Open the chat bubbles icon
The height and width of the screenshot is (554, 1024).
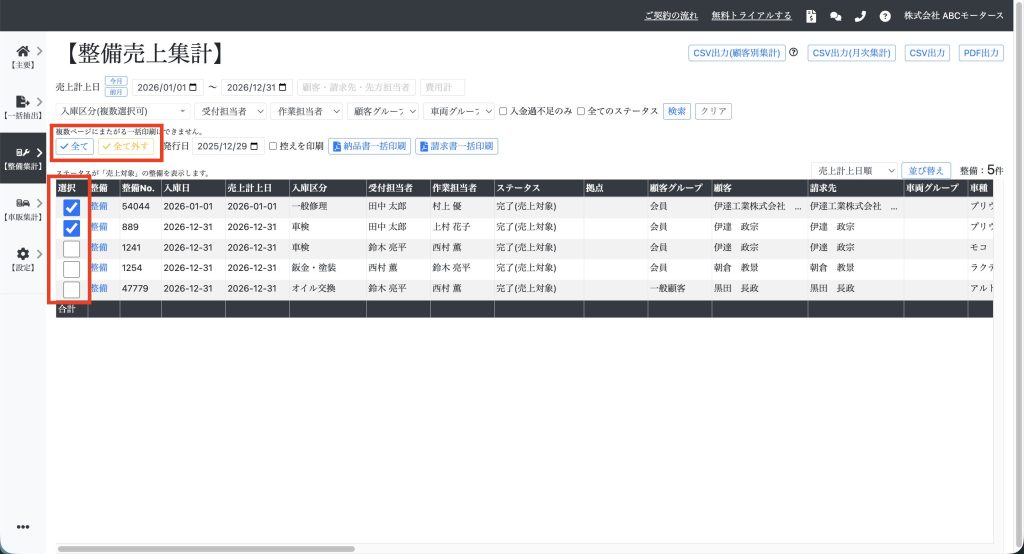point(836,16)
